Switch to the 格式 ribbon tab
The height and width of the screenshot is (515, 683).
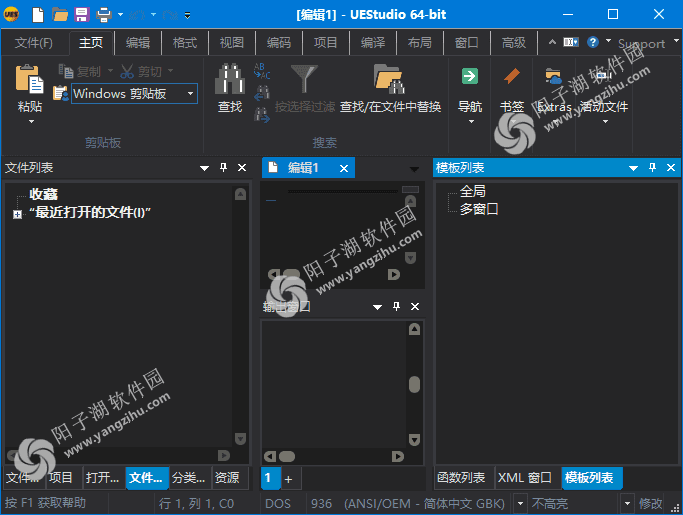185,43
